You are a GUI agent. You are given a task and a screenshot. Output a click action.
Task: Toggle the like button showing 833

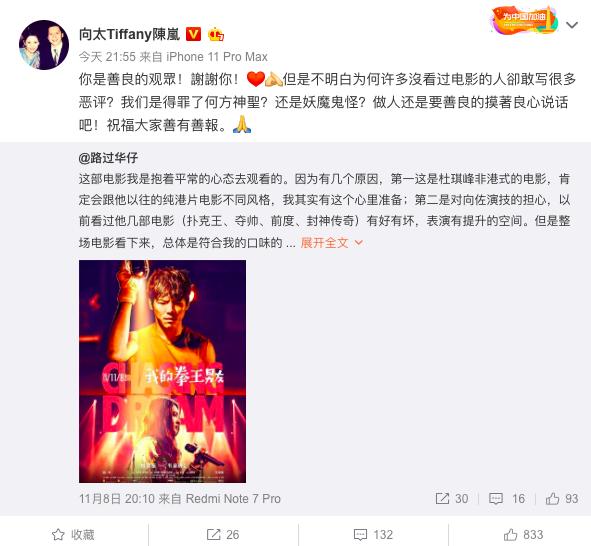(x=523, y=534)
